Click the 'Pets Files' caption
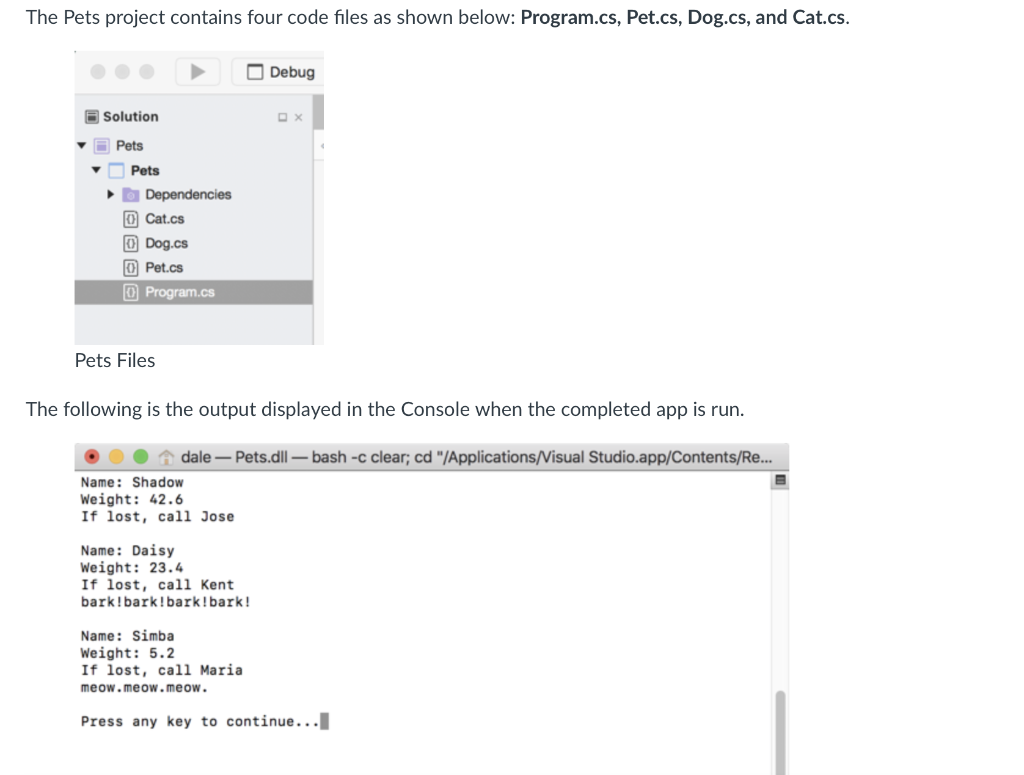Screen dimensions: 1024x775 click(115, 360)
